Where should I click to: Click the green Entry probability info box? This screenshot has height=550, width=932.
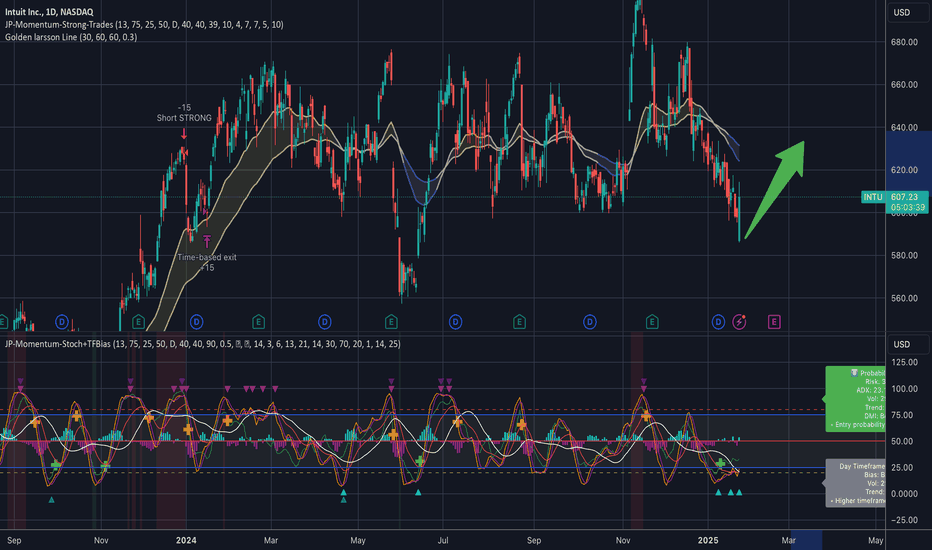(x=855, y=398)
